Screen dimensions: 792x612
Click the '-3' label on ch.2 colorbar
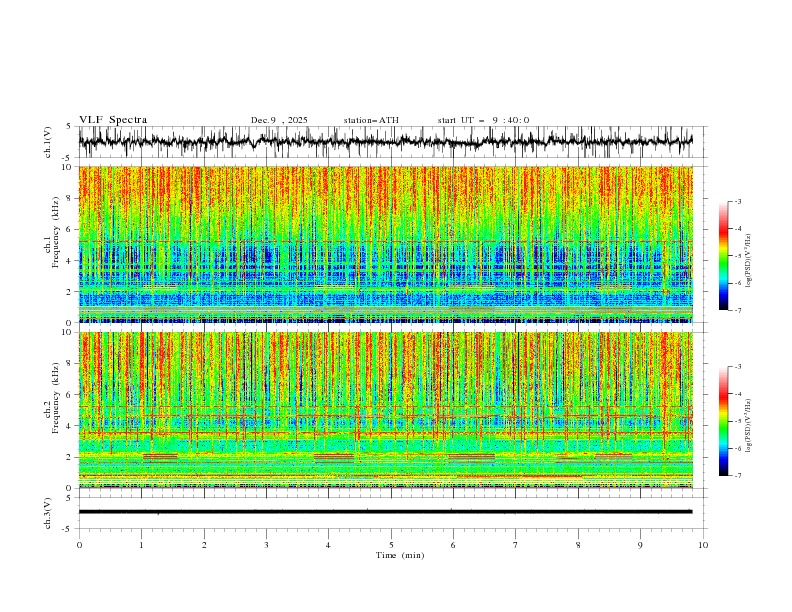point(737,367)
